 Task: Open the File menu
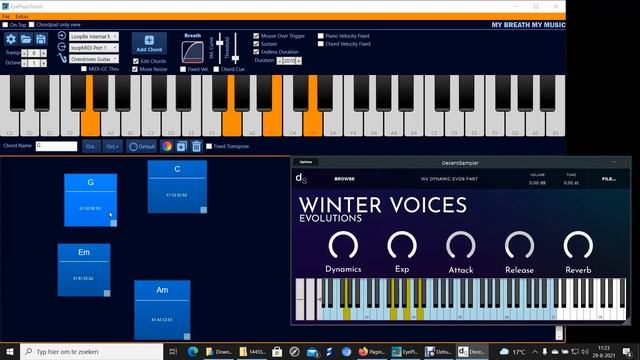(x=6, y=17)
